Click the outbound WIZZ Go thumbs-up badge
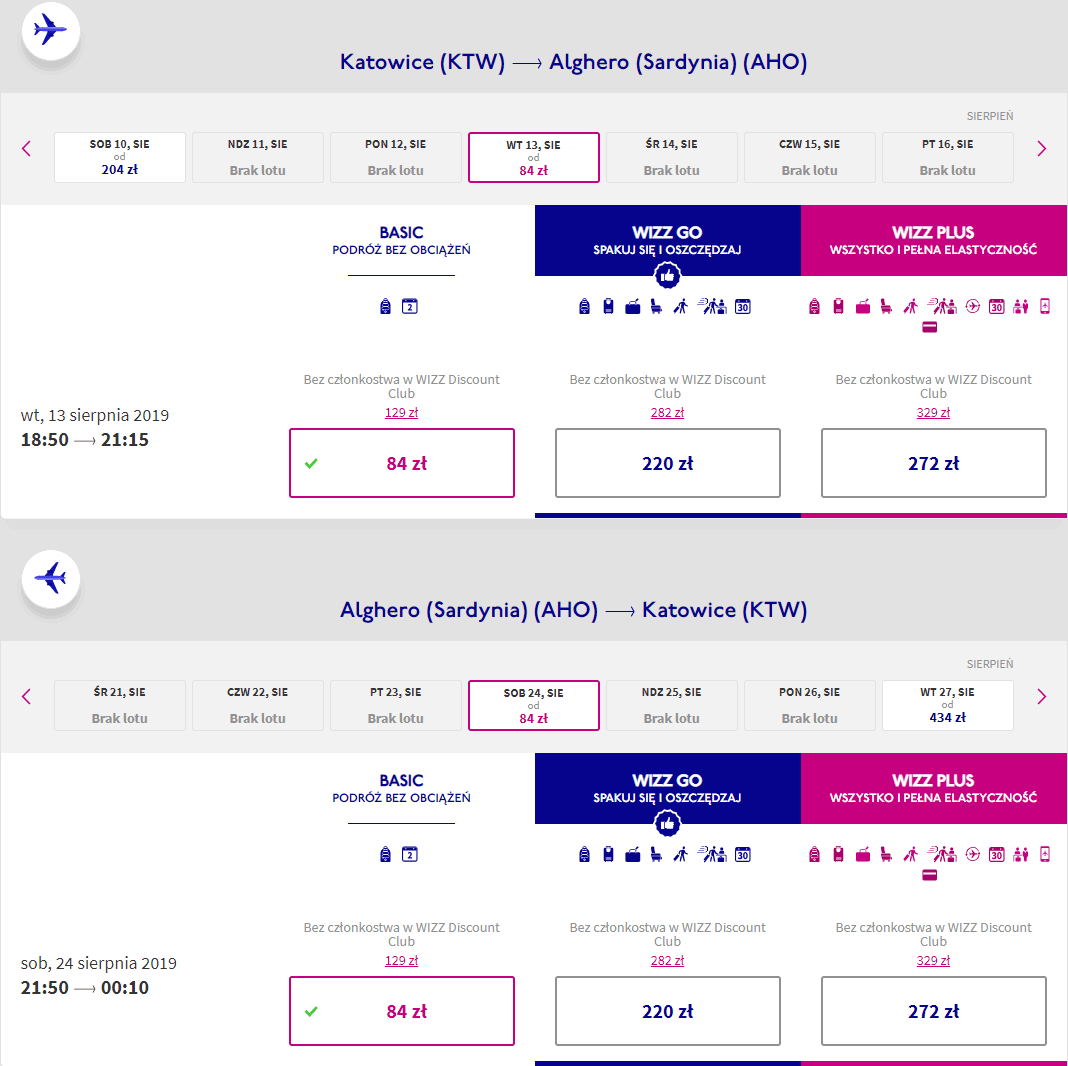This screenshot has height=1066, width=1068. click(667, 276)
